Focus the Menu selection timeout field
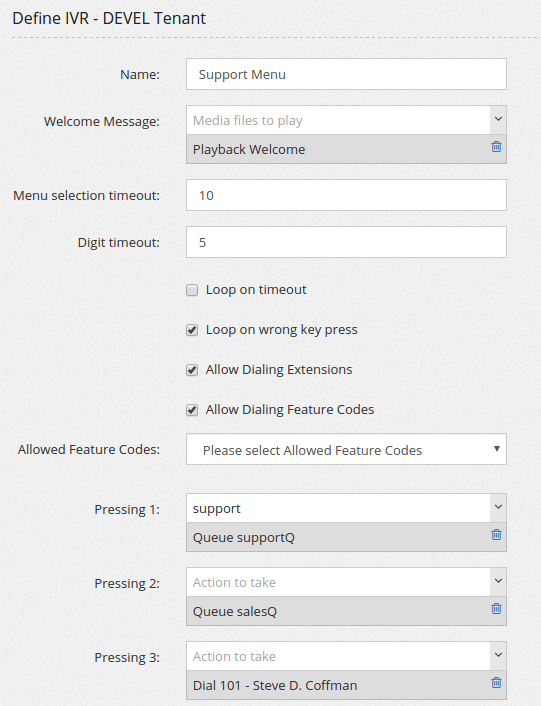541x706 pixels. pos(346,195)
